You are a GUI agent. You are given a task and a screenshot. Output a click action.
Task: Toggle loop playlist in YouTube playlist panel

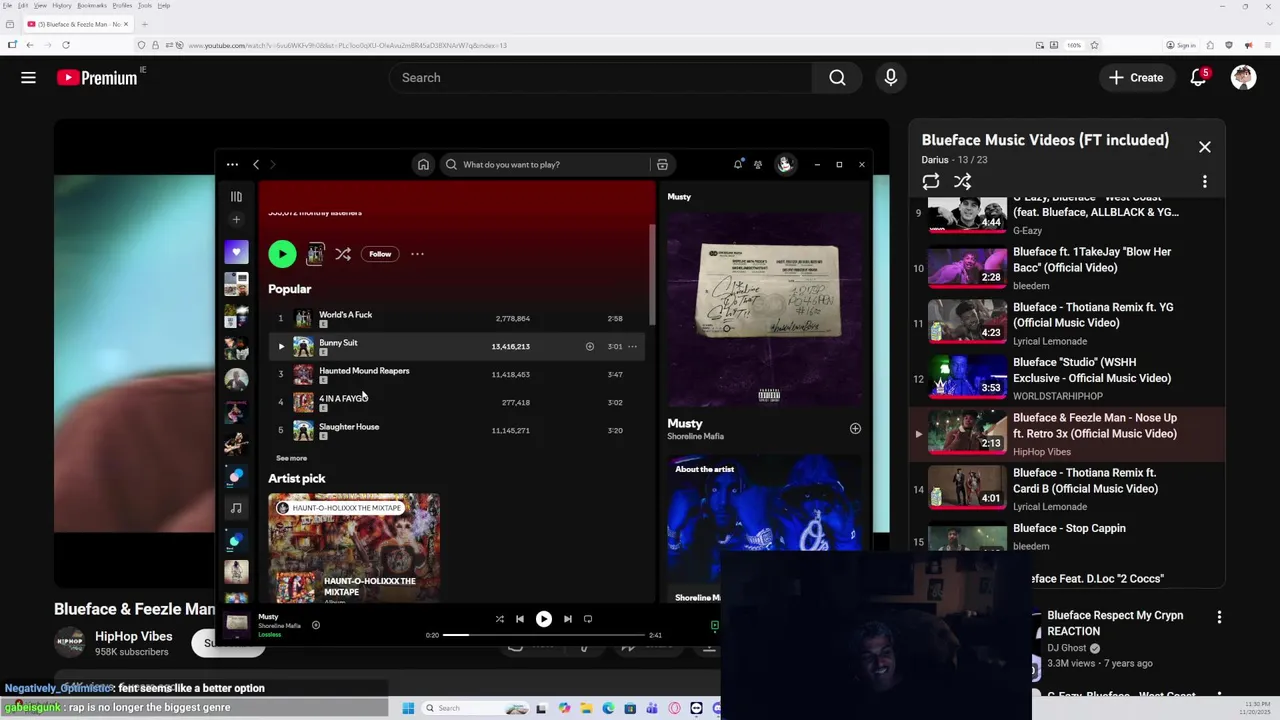pyautogui.click(x=931, y=181)
